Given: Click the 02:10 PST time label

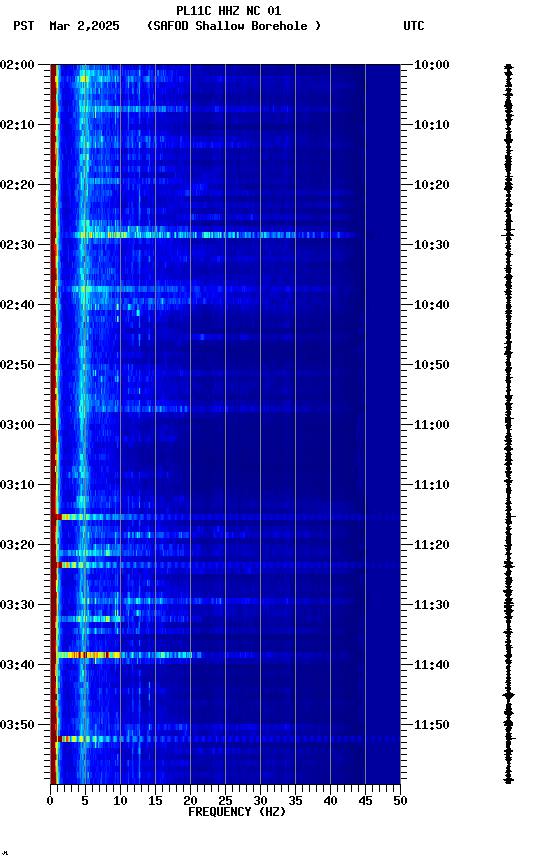Looking at the screenshot, I should coord(17,125).
